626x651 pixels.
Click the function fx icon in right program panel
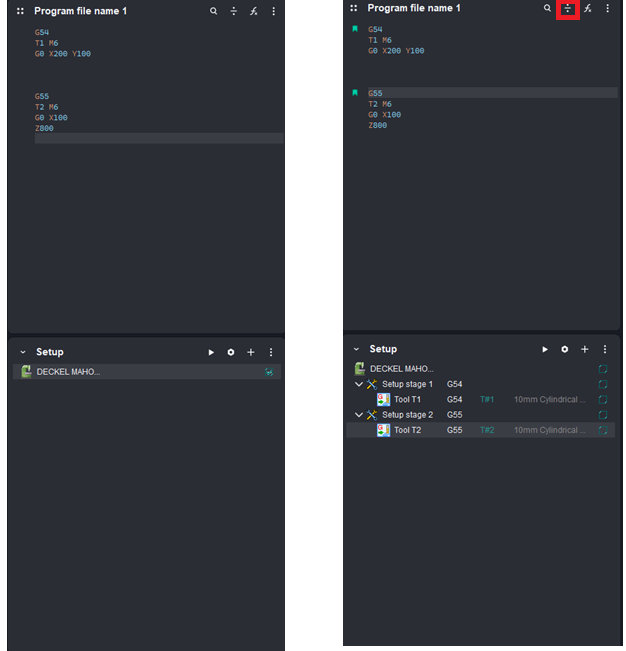588,9
